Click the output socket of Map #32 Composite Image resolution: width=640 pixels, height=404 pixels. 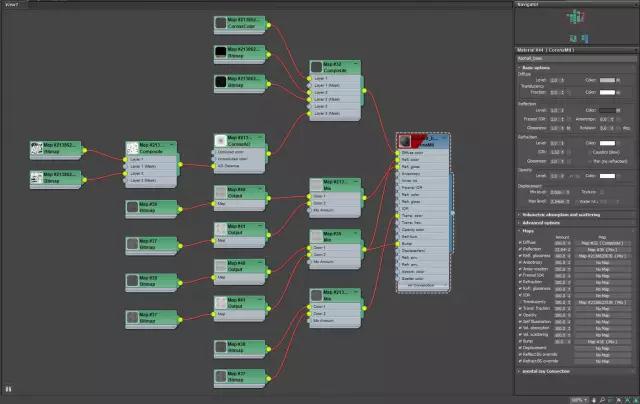(364, 91)
